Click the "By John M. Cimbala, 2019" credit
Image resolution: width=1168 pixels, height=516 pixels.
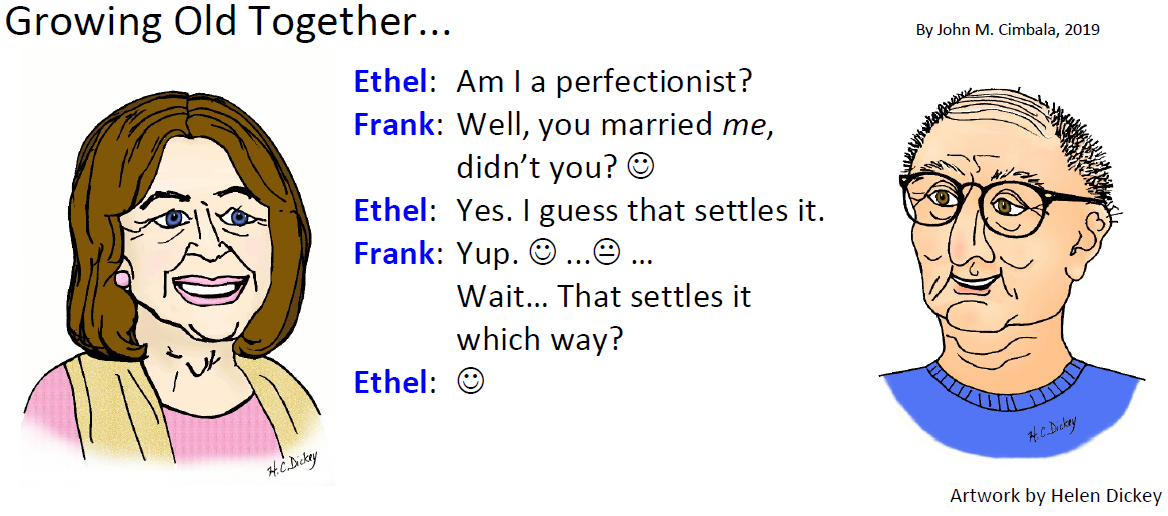click(x=1009, y=31)
